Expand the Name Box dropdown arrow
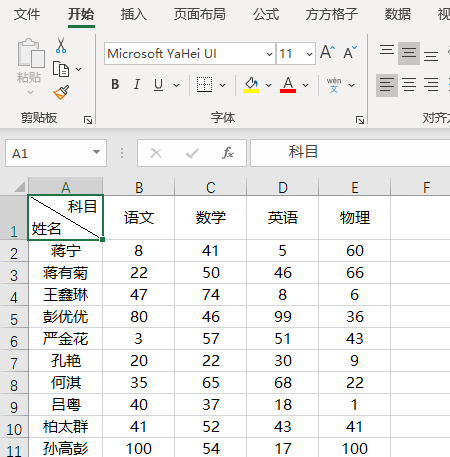 (x=96, y=152)
